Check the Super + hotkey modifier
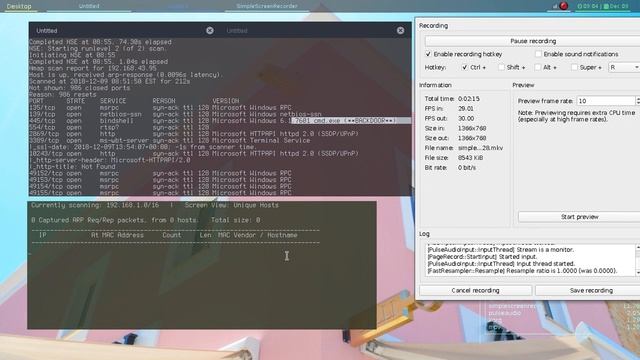The width and height of the screenshot is (640, 360). [x=574, y=67]
